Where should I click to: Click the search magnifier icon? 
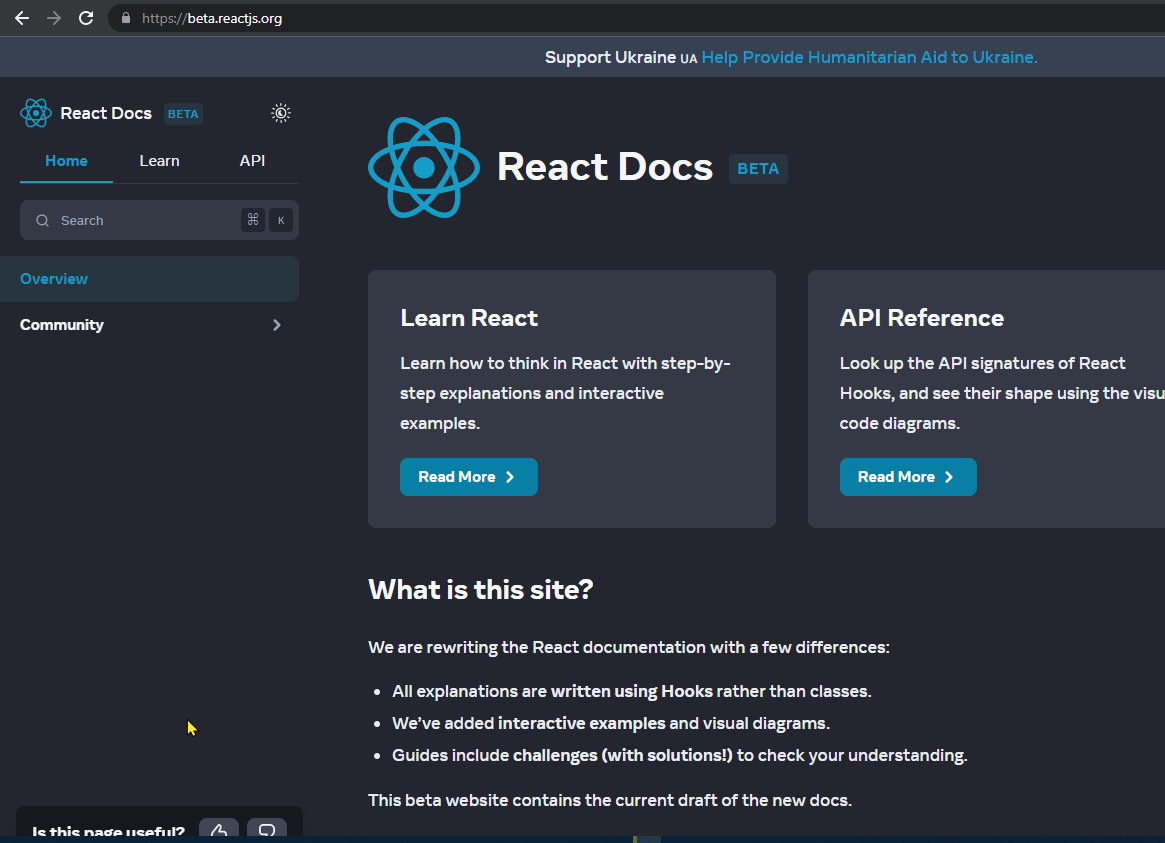pyautogui.click(x=42, y=220)
